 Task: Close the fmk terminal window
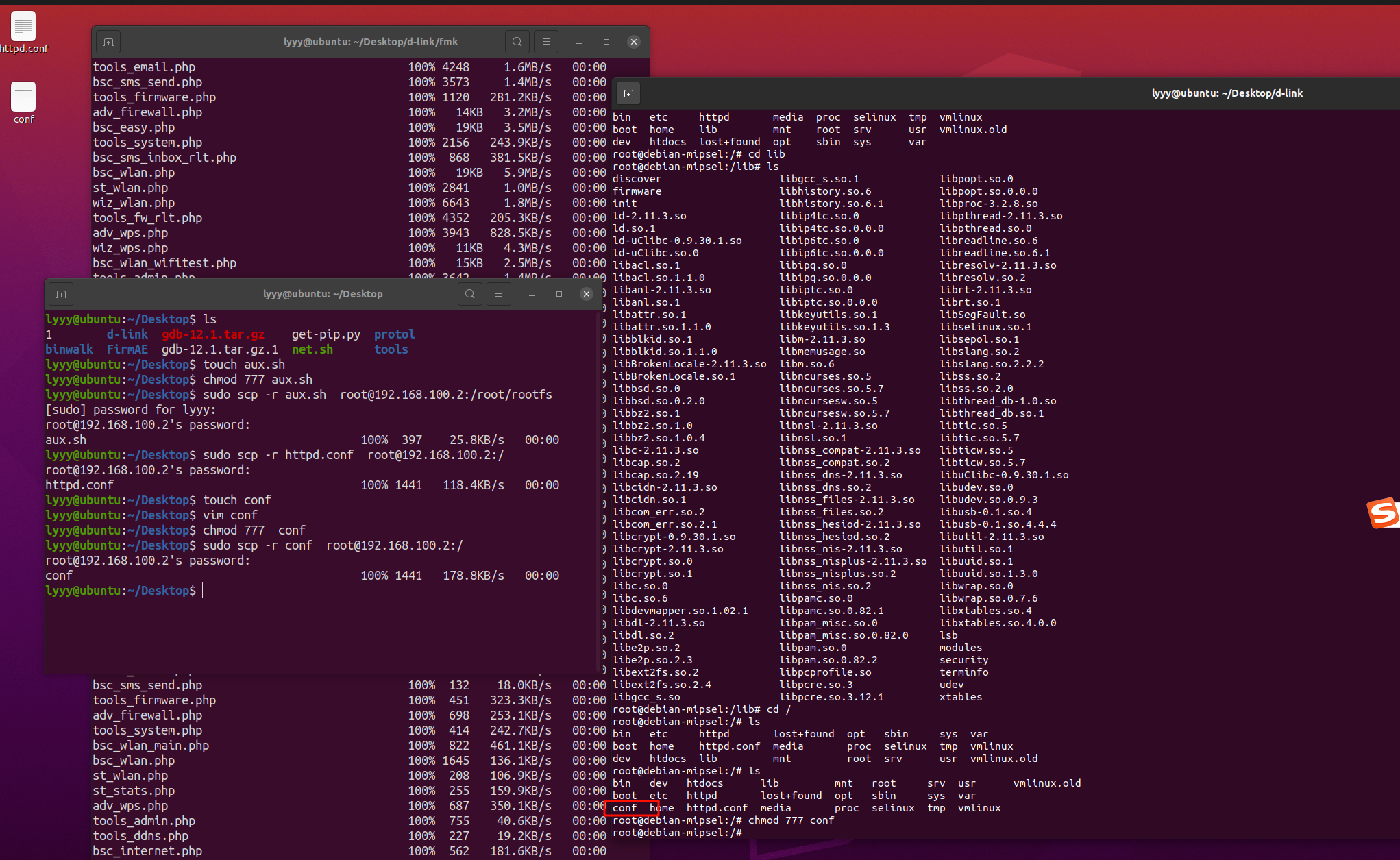634,42
